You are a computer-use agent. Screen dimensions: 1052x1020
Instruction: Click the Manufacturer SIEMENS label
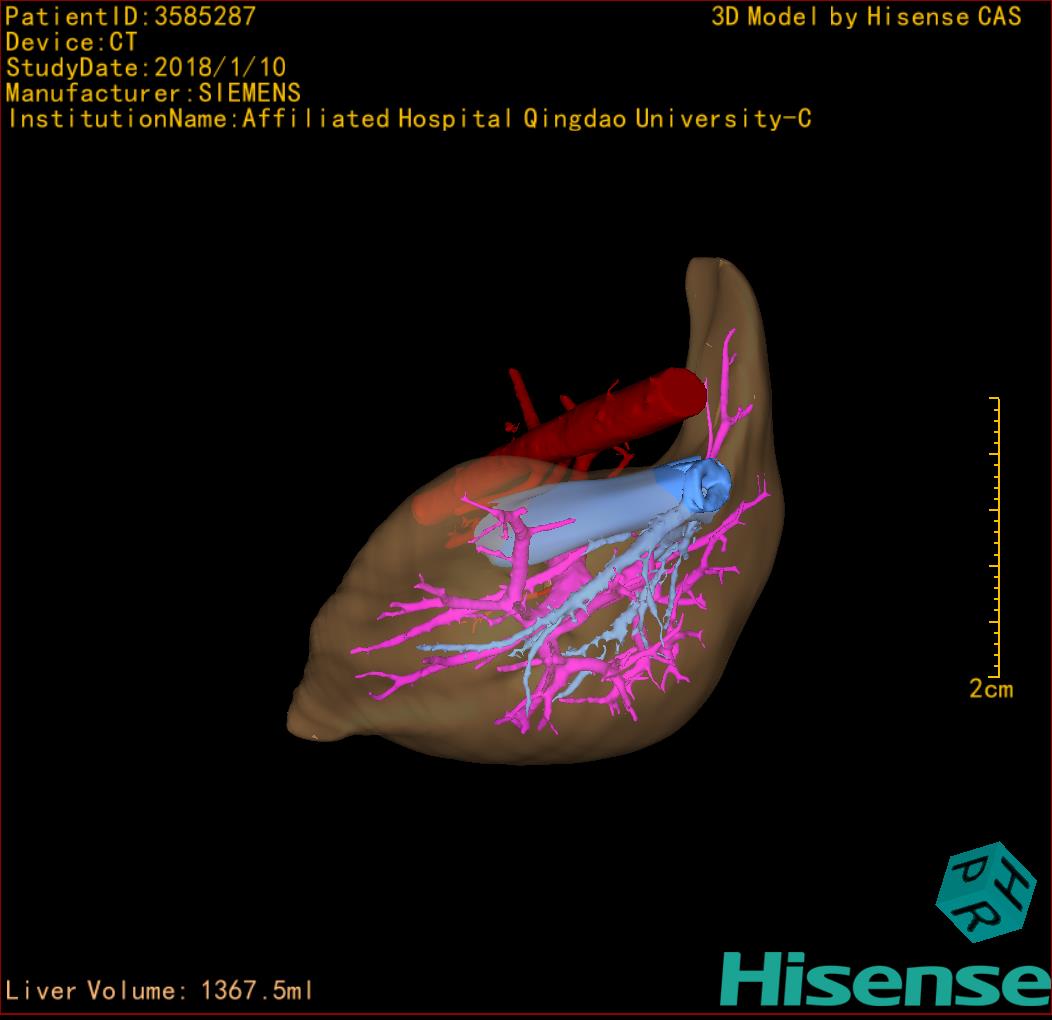[153, 93]
